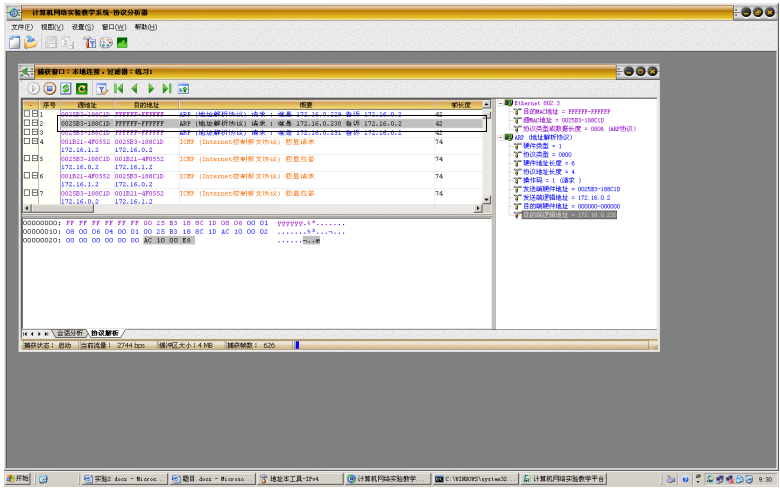This screenshot has width=780, height=489.
Task: Sort by 概要 column header
Action: click(x=306, y=105)
